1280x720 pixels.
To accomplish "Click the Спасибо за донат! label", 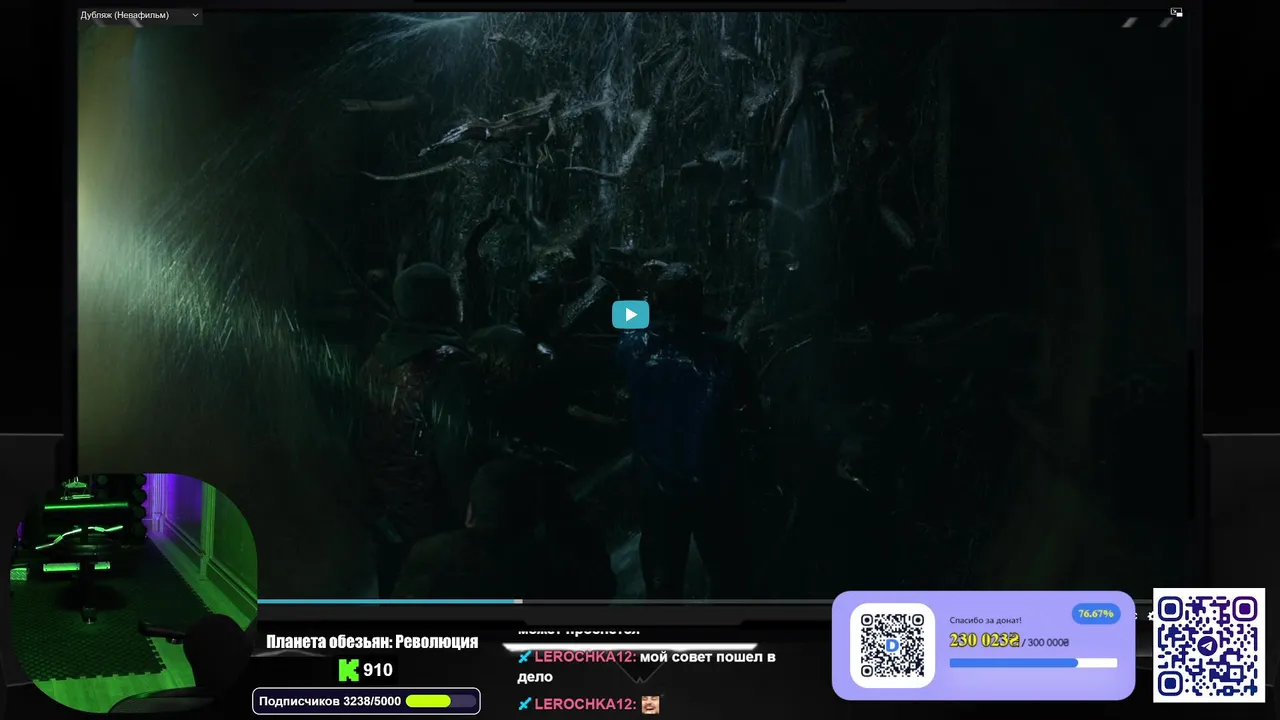I will click(x=985, y=620).
